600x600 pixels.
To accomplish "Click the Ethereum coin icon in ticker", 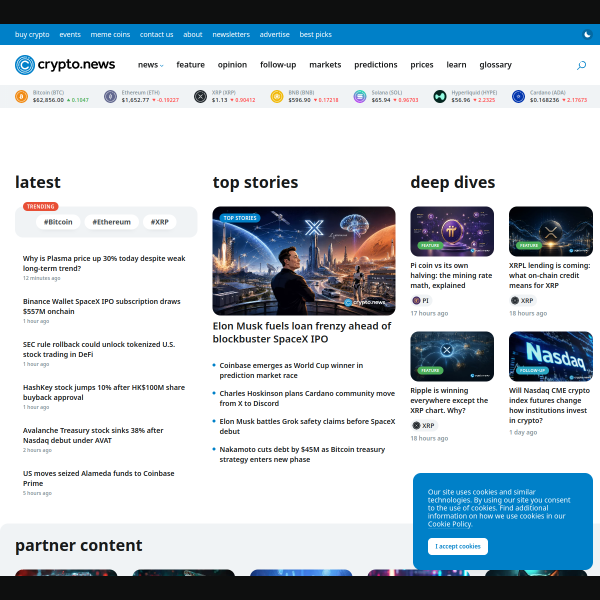I will pyautogui.click(x=111, y=96).
